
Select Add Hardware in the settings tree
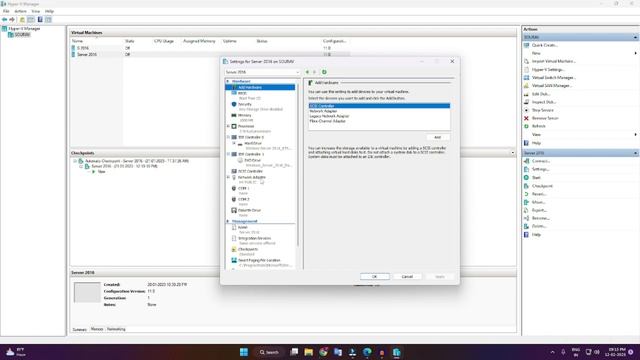pyautogui.click(x=260, y=87)
